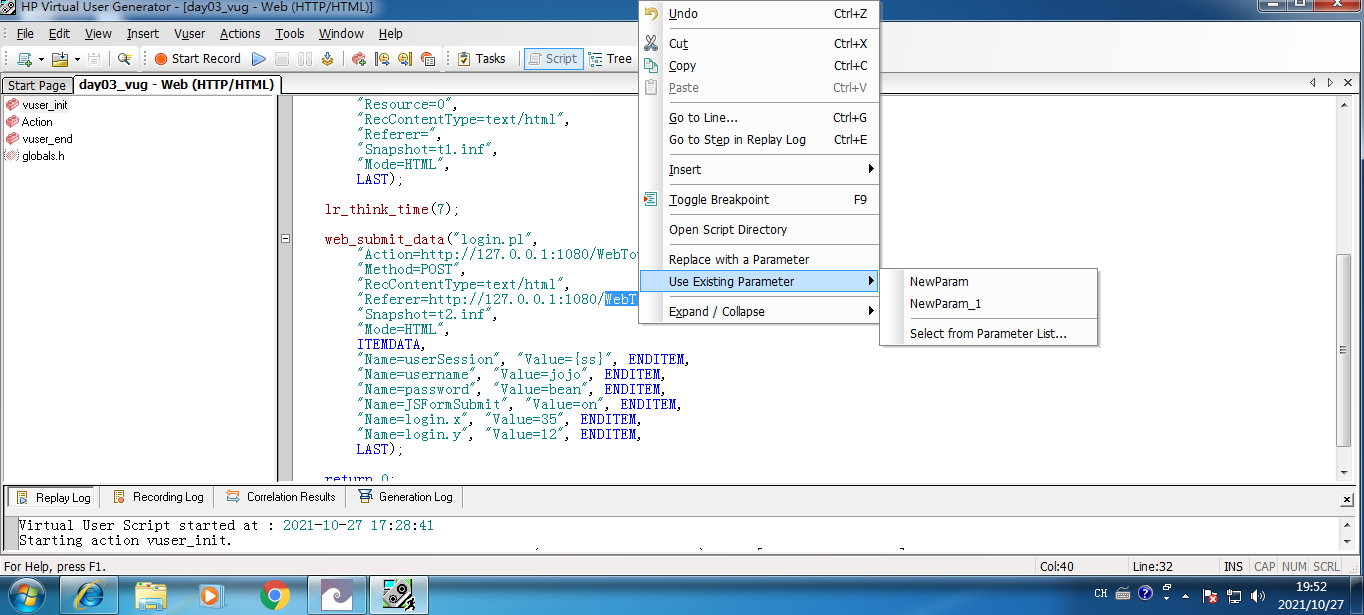The image size is (1364, 615).
Task: Switch to the Start Page tab
Action: [x=37, y=85]
